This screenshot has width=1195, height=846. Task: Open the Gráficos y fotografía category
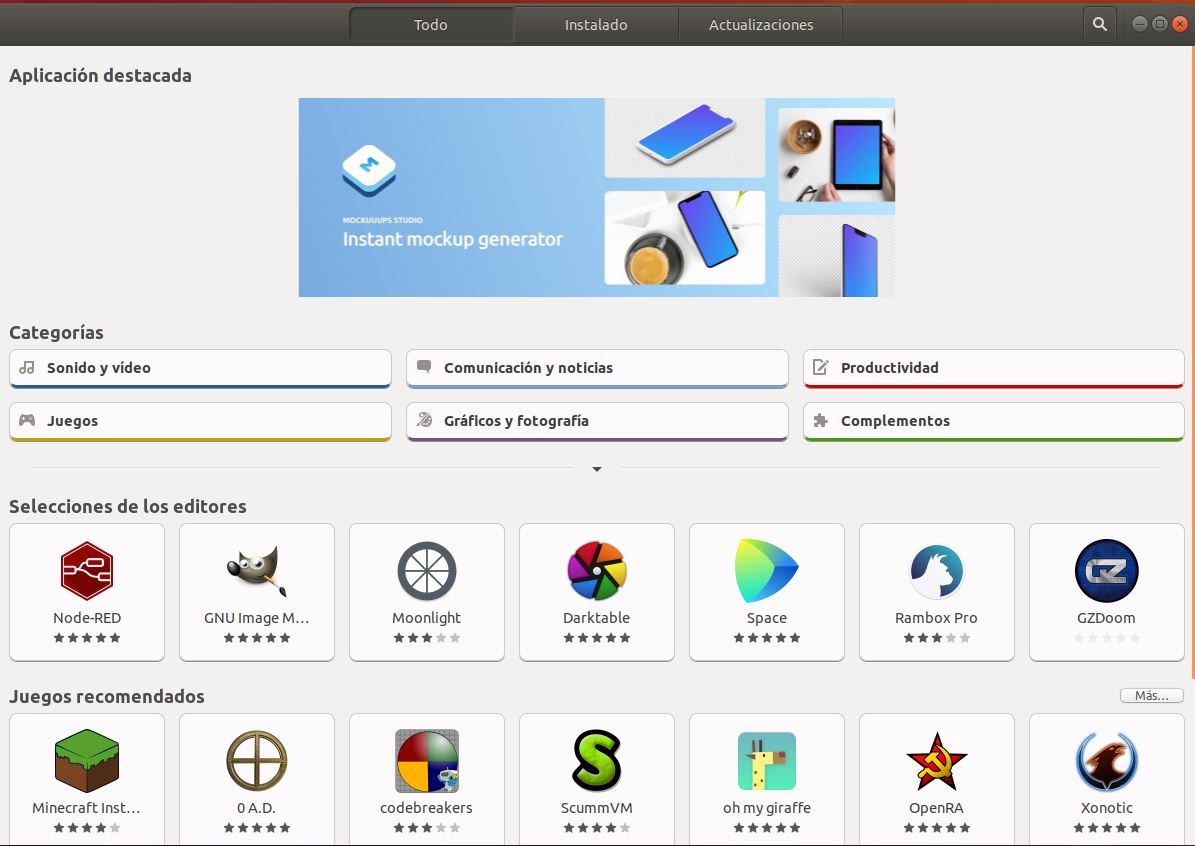[x=598, y=421]
